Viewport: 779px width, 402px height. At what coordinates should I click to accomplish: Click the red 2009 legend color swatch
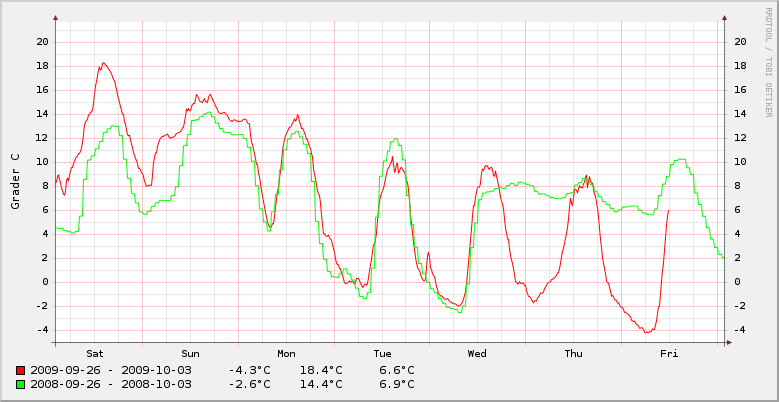click(20, 370)
